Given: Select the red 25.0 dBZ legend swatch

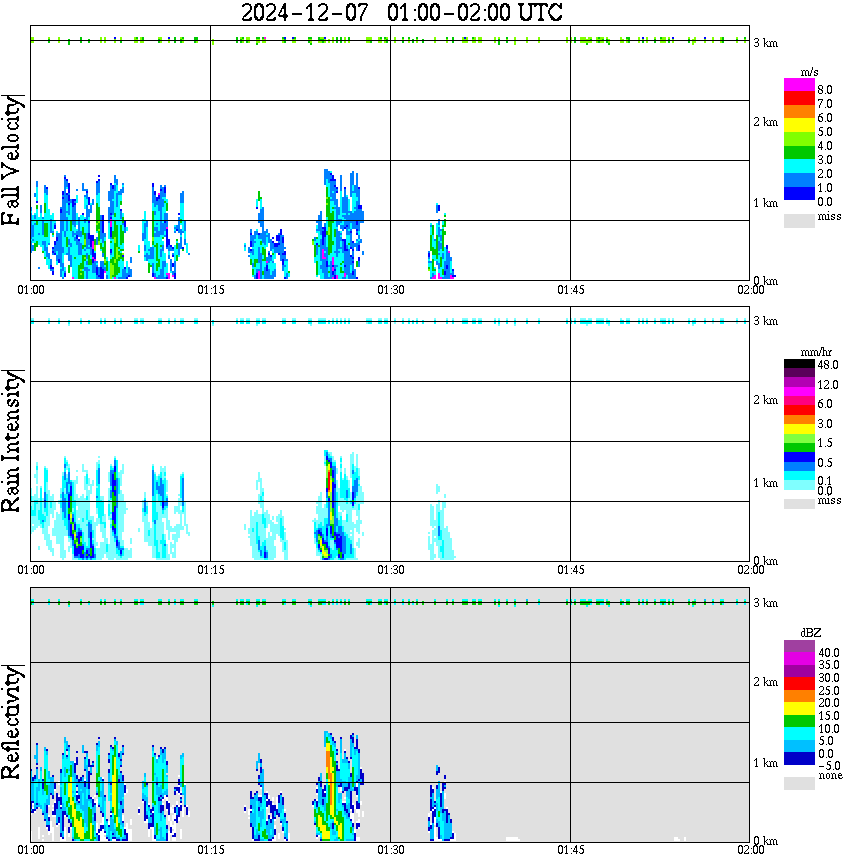Looking at the screenshot, I should 799,684.
